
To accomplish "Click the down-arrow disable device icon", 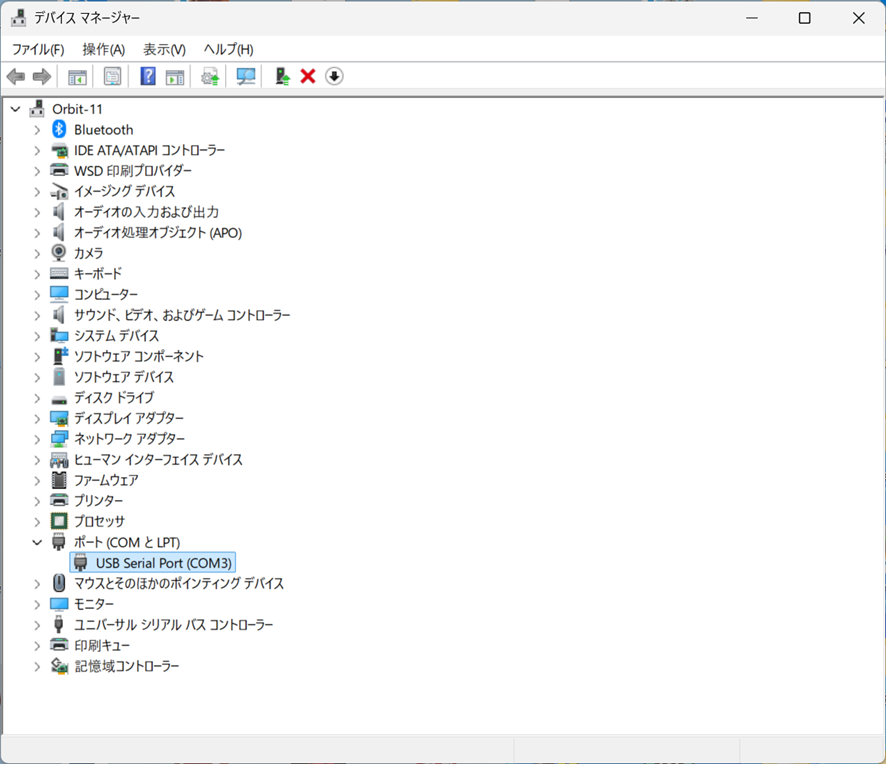I will (x=334, y=77).
